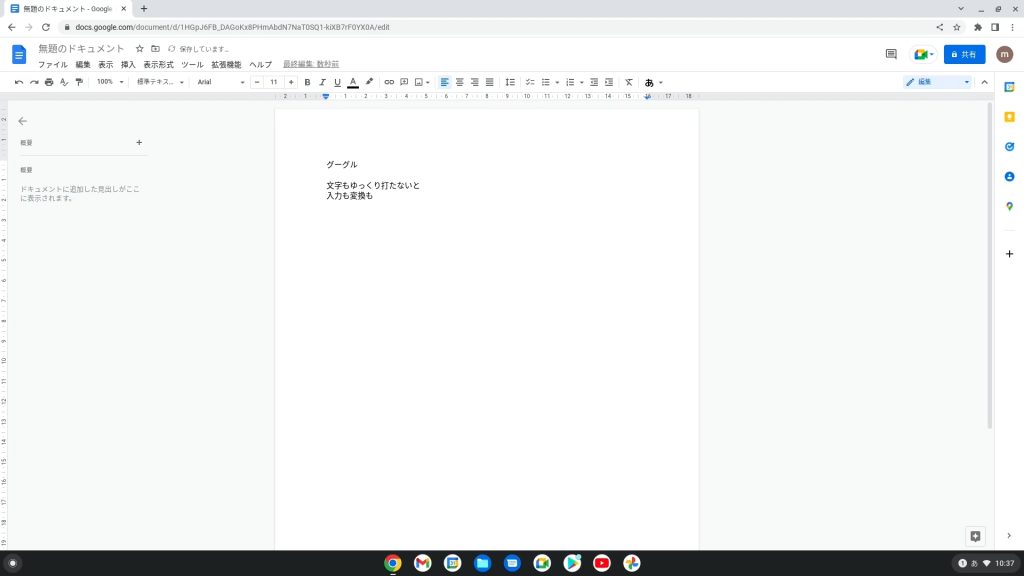Screen dimensions: 1024x576
Task: Select the paint format roller tool
Action: click(x=79, y=82)
